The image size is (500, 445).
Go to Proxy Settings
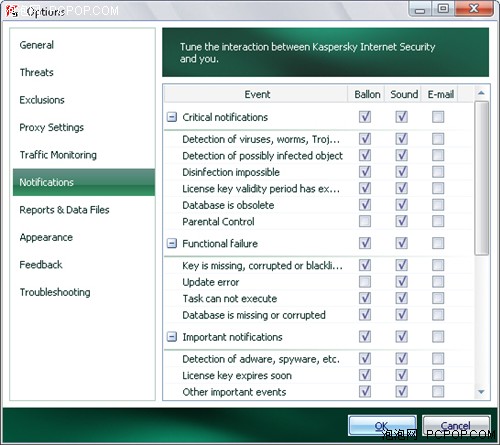[x=52, y=127]
